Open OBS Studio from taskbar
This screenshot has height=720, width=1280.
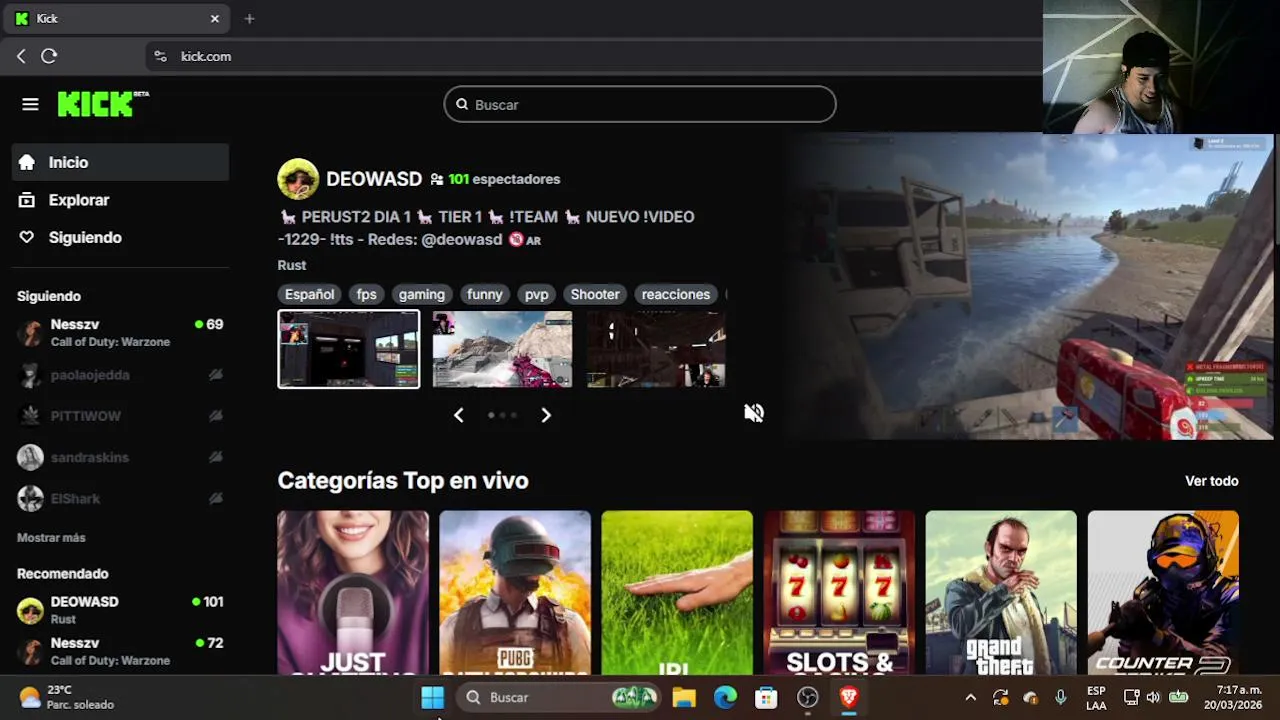808,697
